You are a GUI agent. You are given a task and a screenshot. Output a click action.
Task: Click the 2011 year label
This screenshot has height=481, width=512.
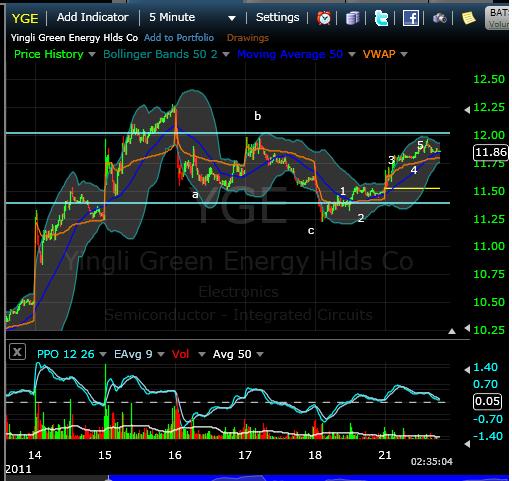(x=18, y=469)
